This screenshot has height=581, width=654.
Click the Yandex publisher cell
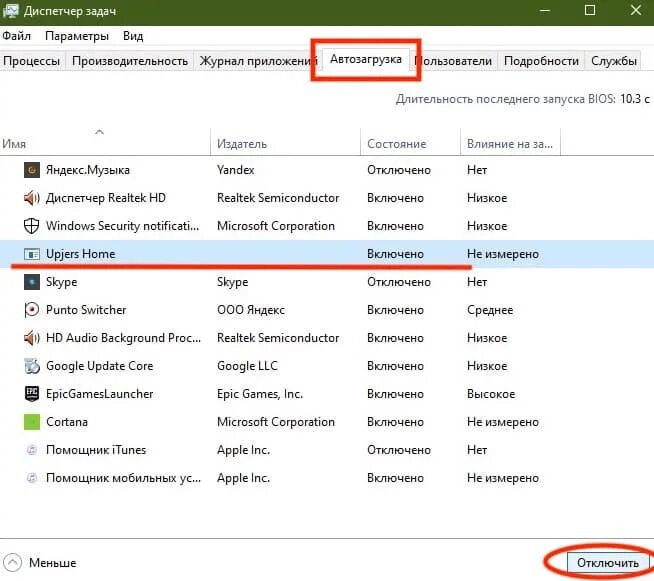point(235,170)
